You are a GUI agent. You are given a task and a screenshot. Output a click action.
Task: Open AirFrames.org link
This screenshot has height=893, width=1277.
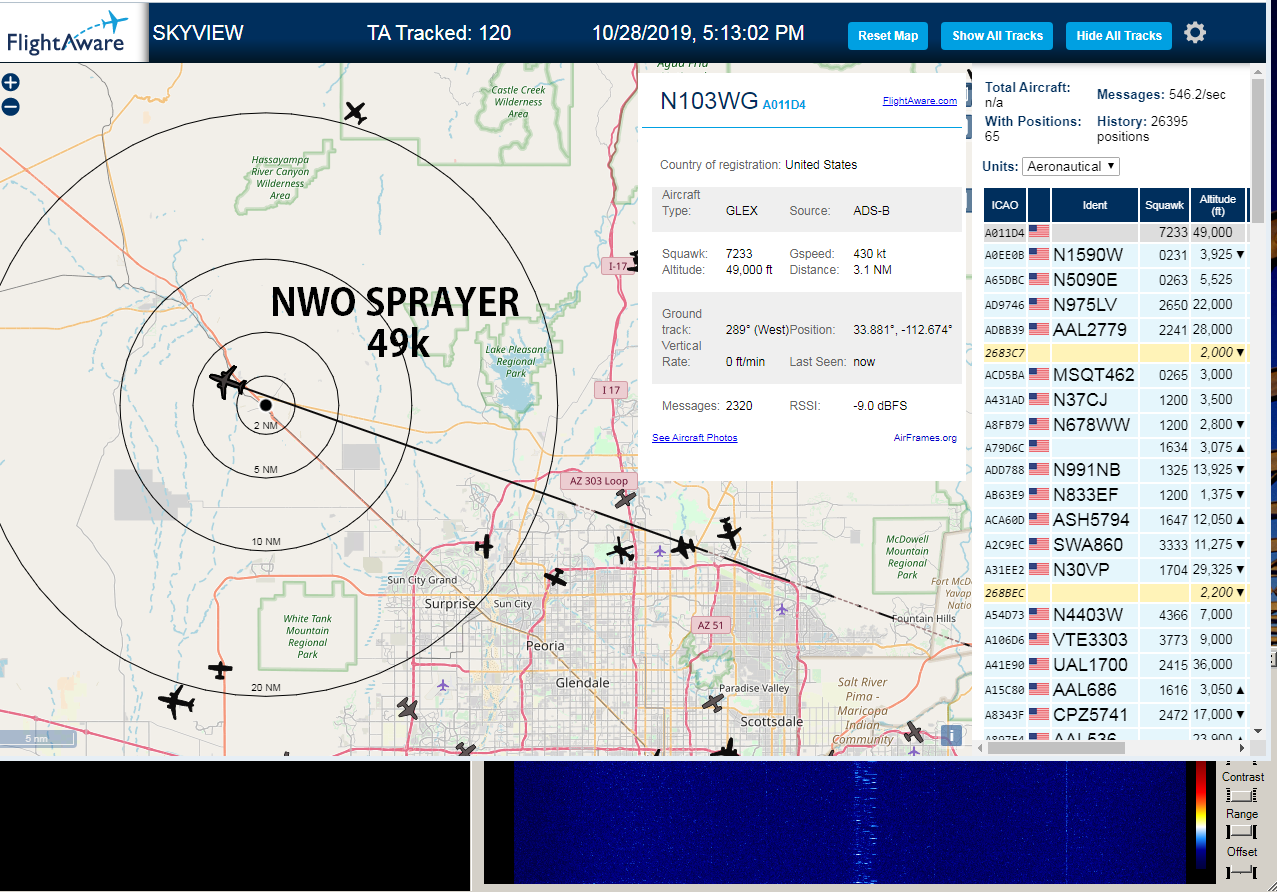[x=925, y=438]
